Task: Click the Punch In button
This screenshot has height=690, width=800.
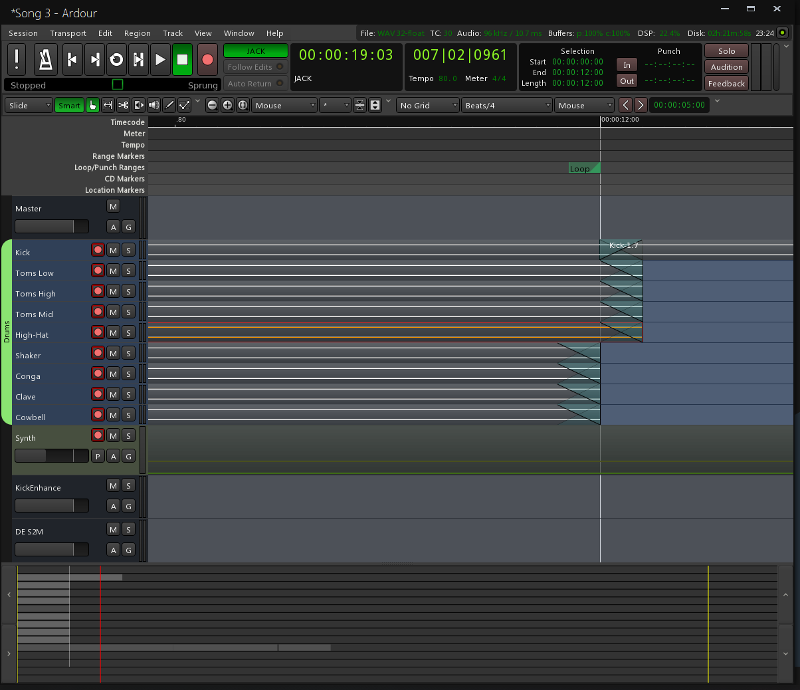Action: pyautogui.click(x=627, y=65)
